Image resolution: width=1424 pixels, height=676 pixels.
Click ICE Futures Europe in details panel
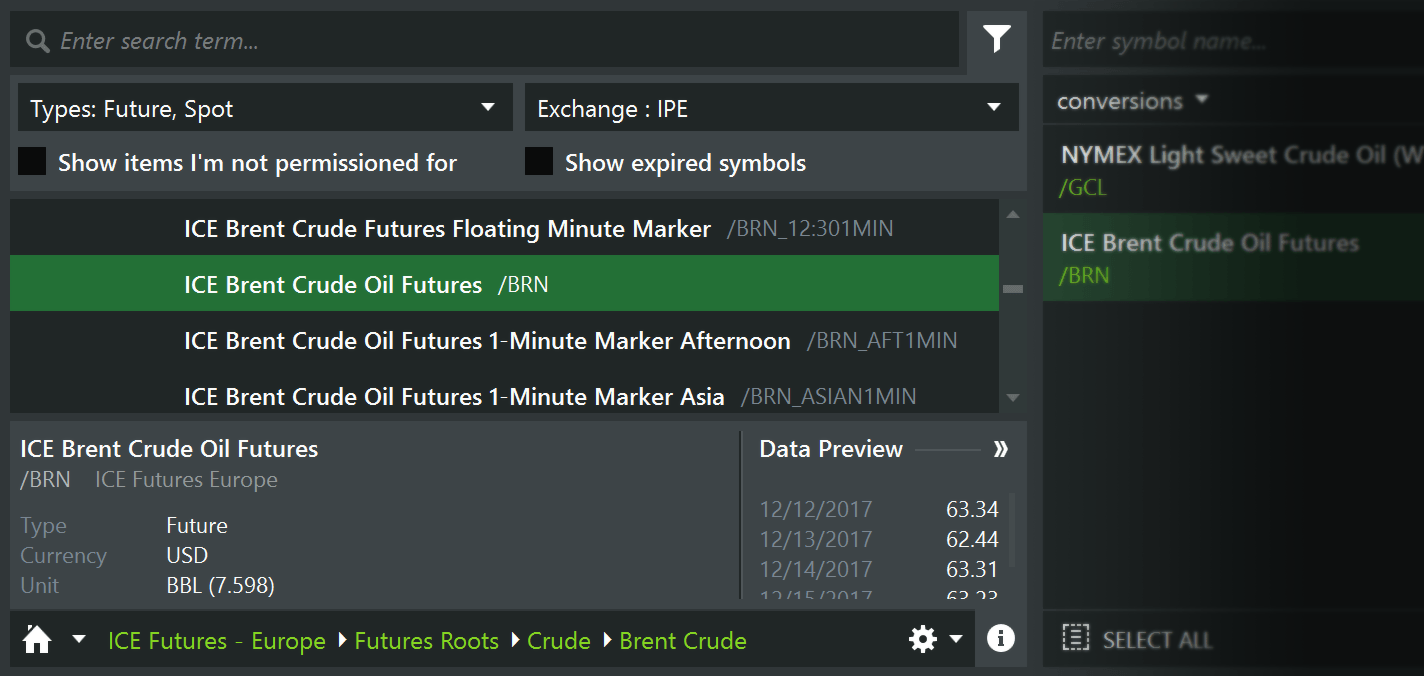click(186, 480)
